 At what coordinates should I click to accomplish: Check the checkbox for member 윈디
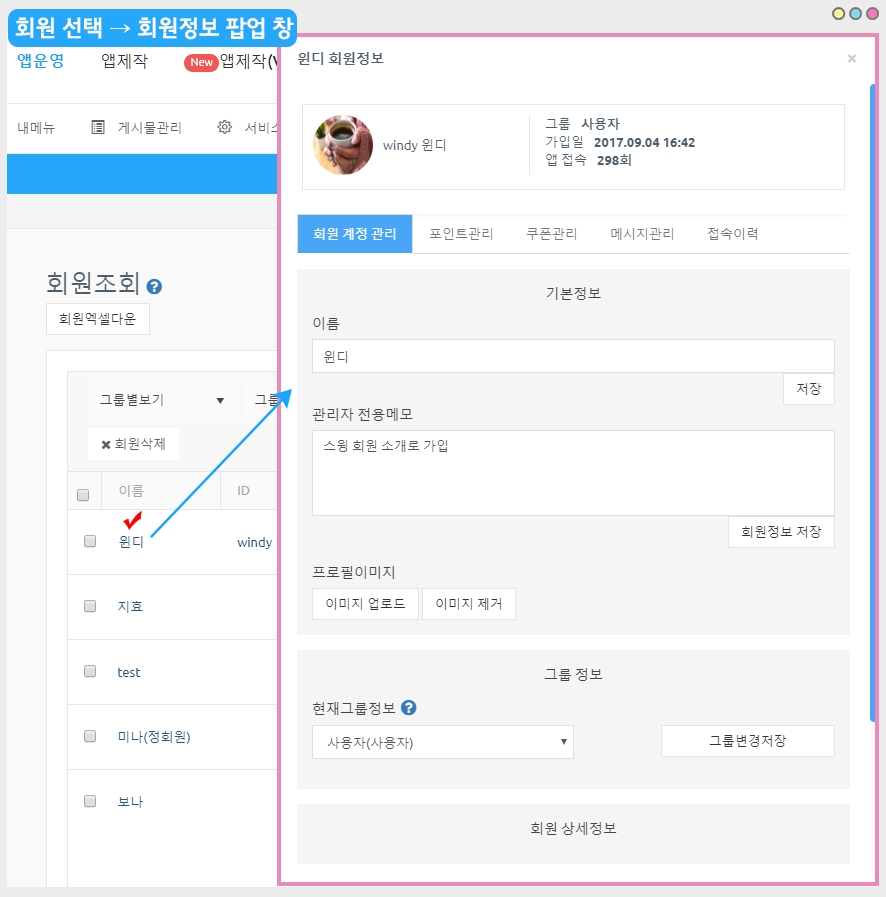click(90, 541)
